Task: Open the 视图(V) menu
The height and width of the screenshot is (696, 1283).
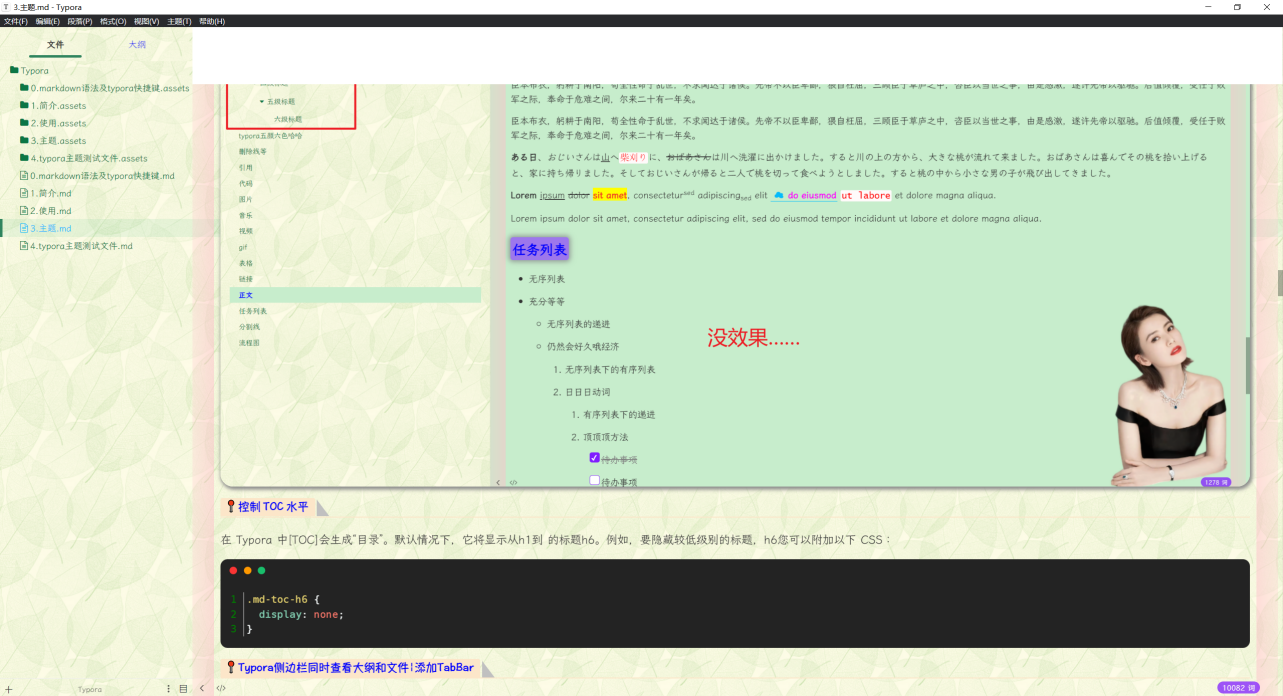Action: pyautogui.click(x=146, y=21)
